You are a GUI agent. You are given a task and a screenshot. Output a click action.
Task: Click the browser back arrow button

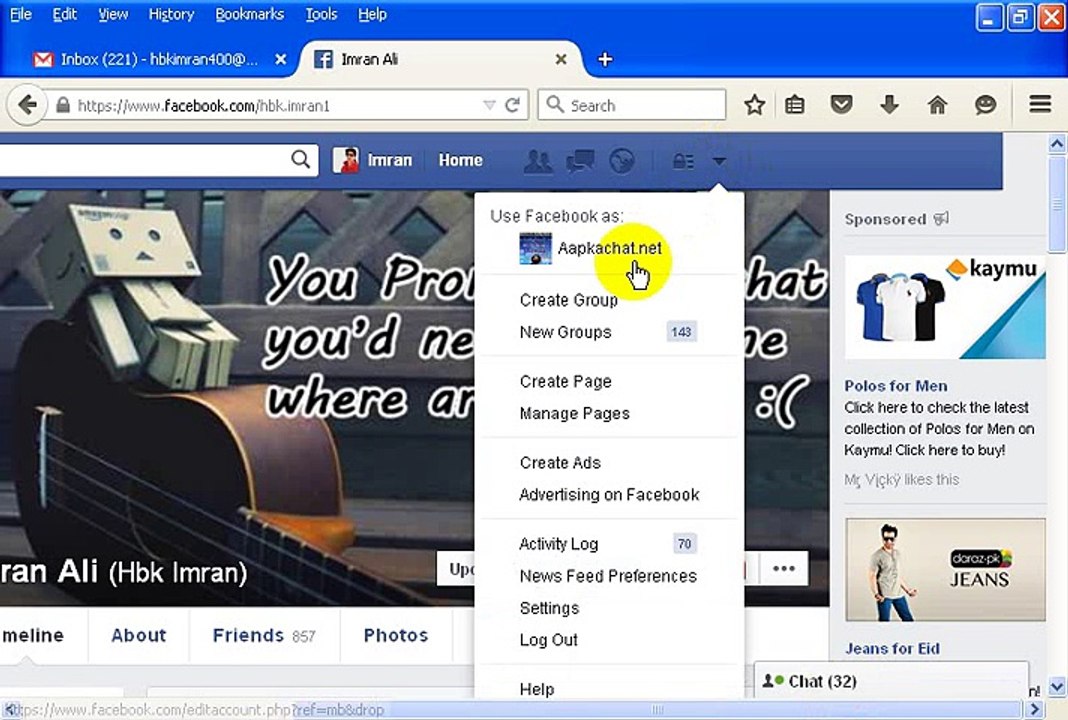(x=27, y=106)
